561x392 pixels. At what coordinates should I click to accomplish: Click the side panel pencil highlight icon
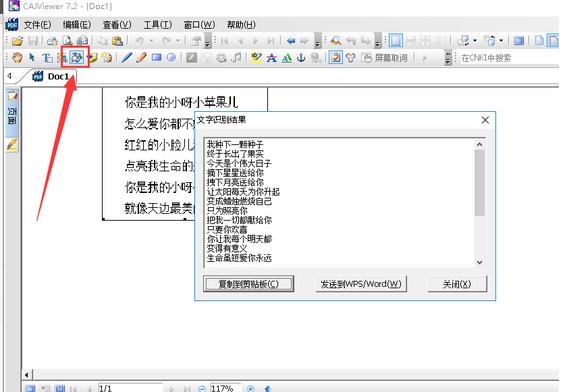[12, 144]
